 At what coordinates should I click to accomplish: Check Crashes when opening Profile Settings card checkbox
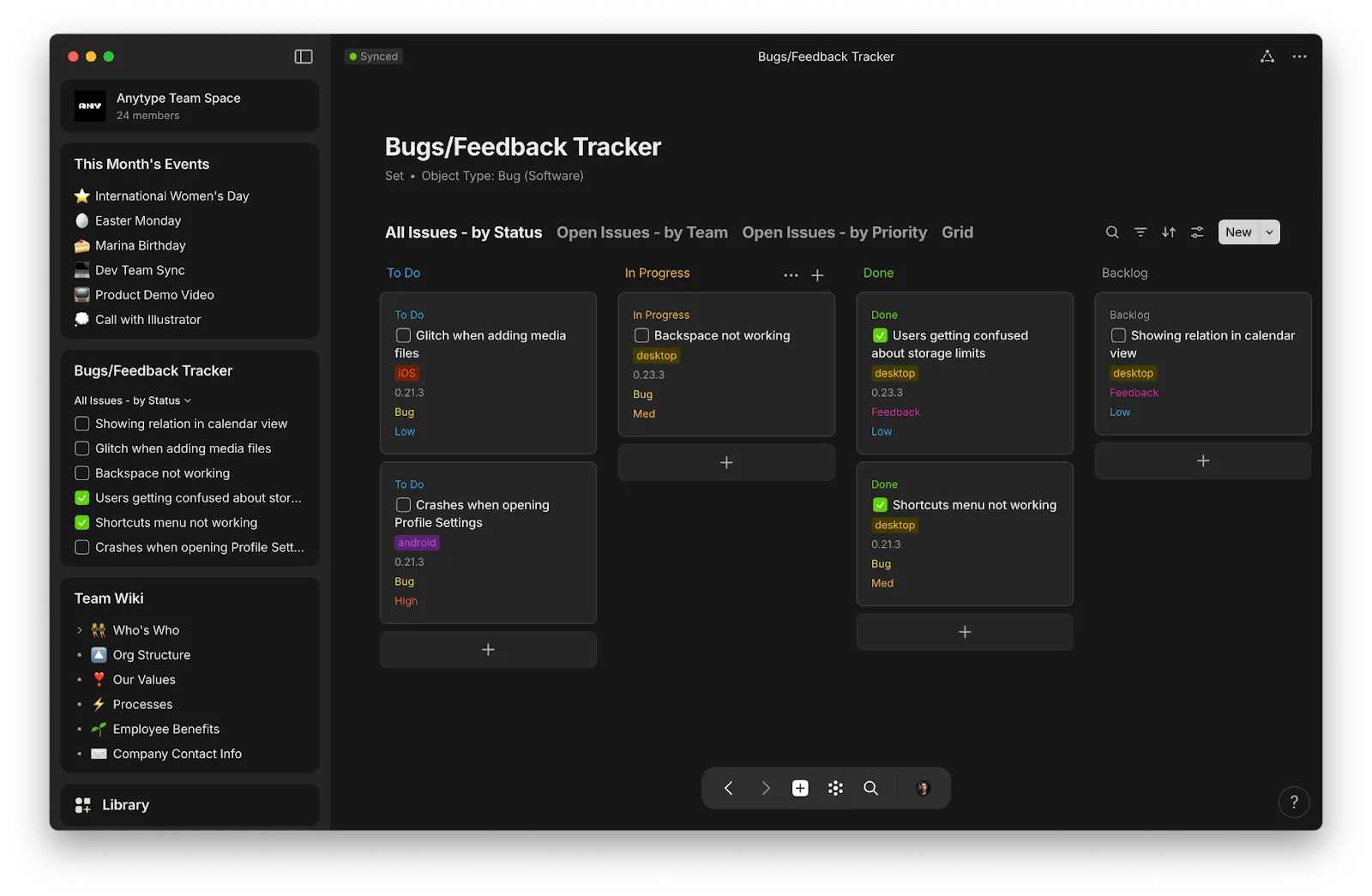403,505
